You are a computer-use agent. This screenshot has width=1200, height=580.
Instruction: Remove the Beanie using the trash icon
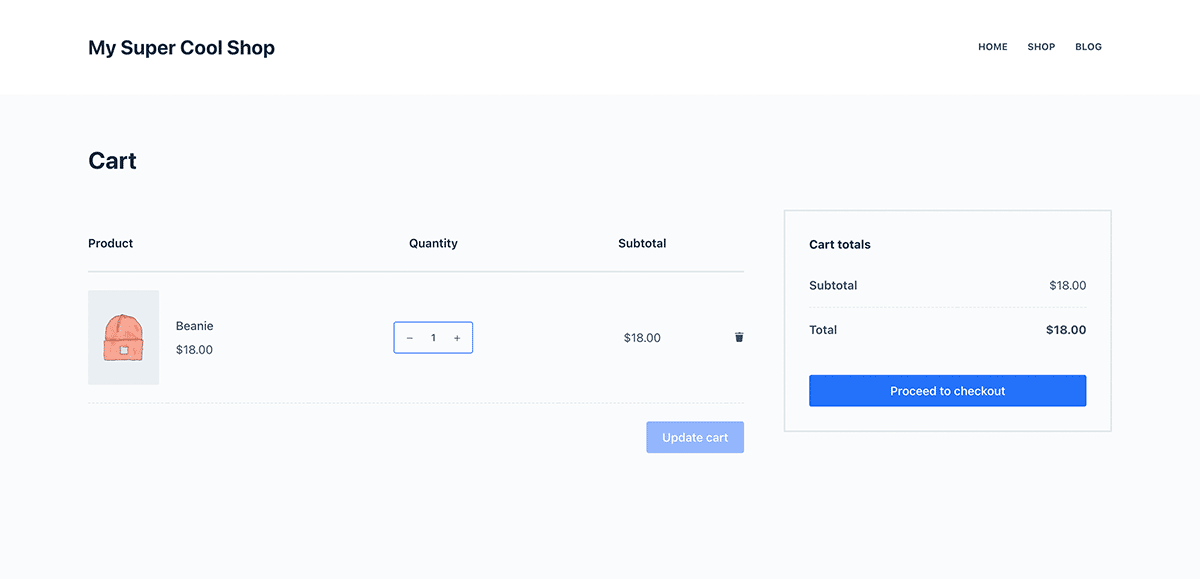coord(739,337)
